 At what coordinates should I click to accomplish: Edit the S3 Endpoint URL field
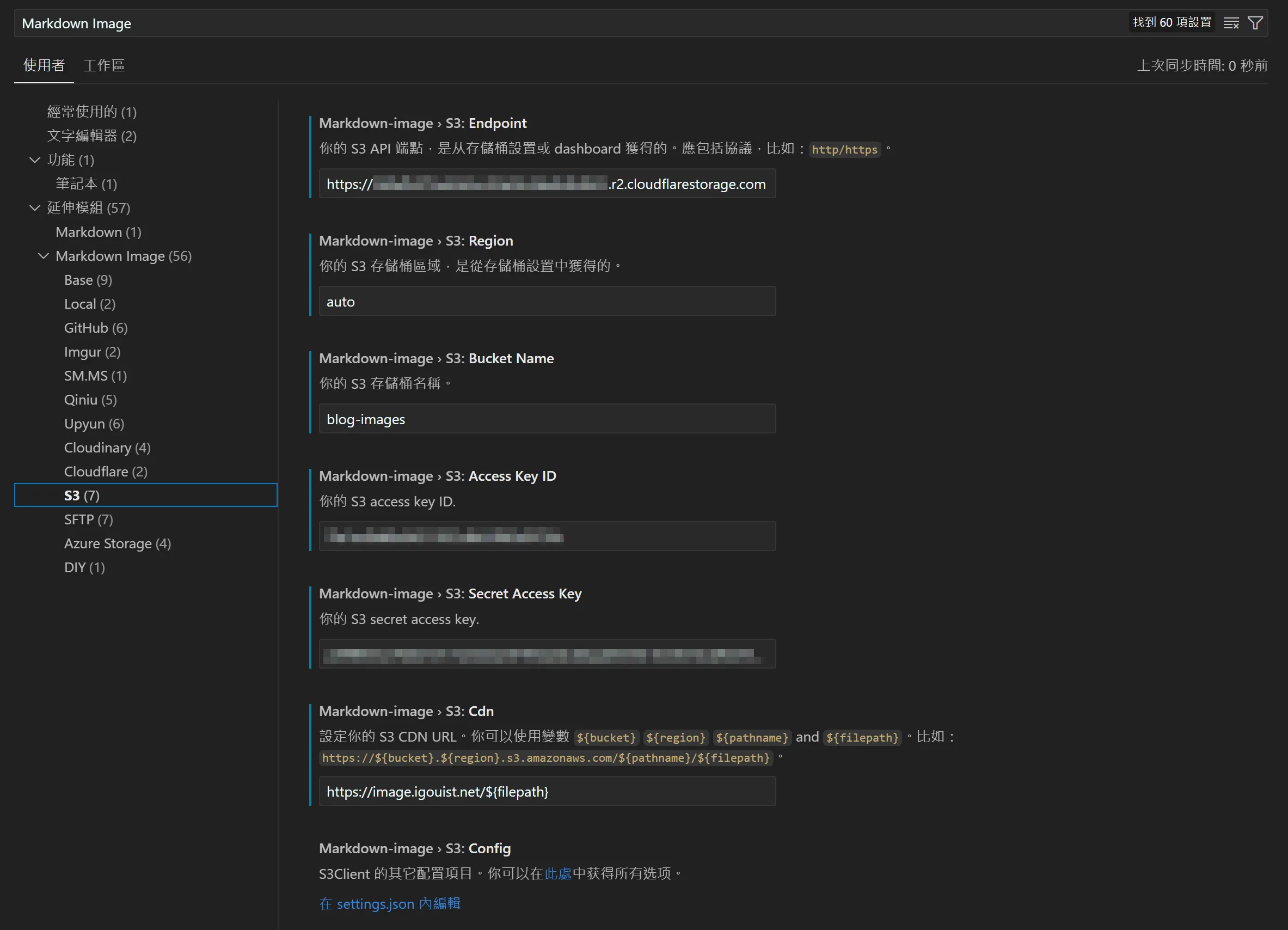[548, 183]
